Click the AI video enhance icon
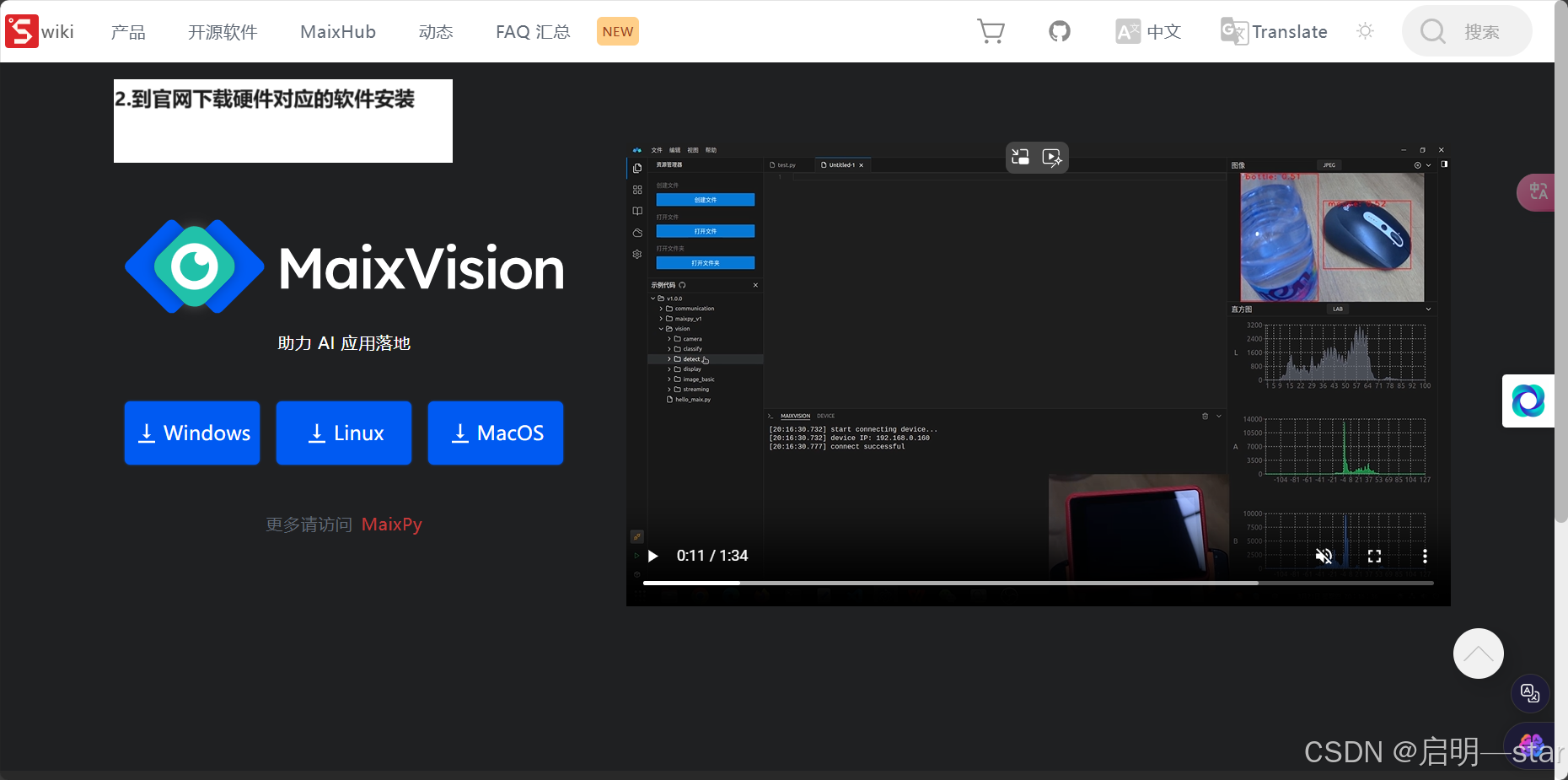The width and height of the screenshot is (1568, 780). [x=1052, y=157]
